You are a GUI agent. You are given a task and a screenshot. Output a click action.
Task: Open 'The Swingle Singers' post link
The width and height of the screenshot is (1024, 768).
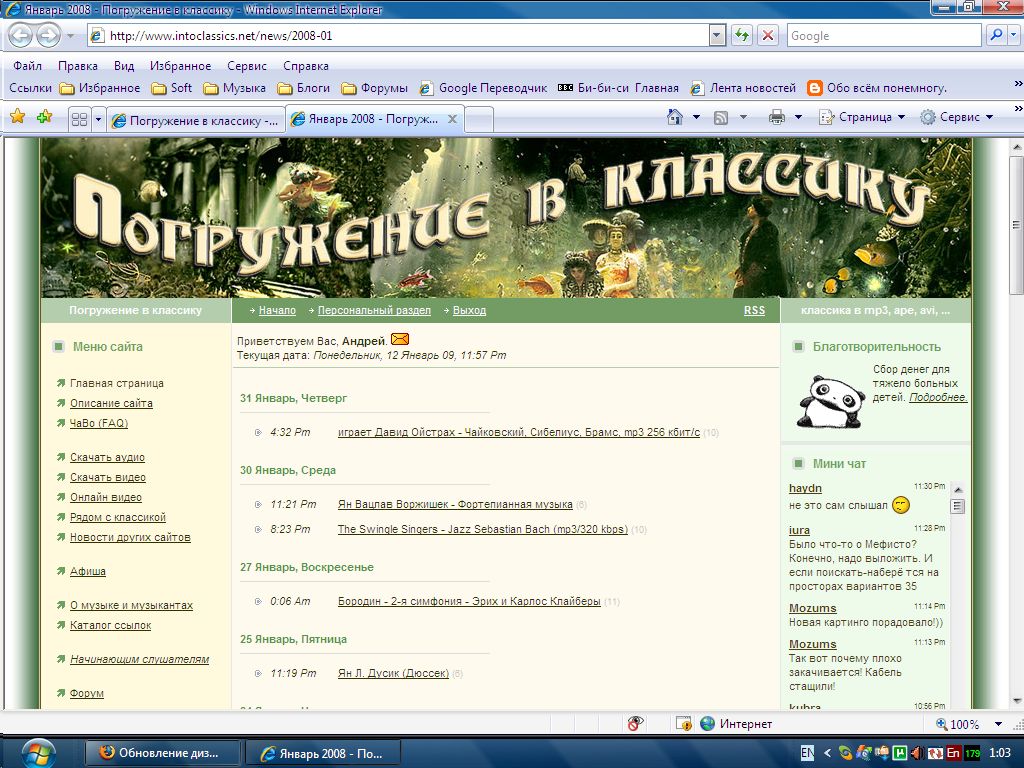(483, 529)
